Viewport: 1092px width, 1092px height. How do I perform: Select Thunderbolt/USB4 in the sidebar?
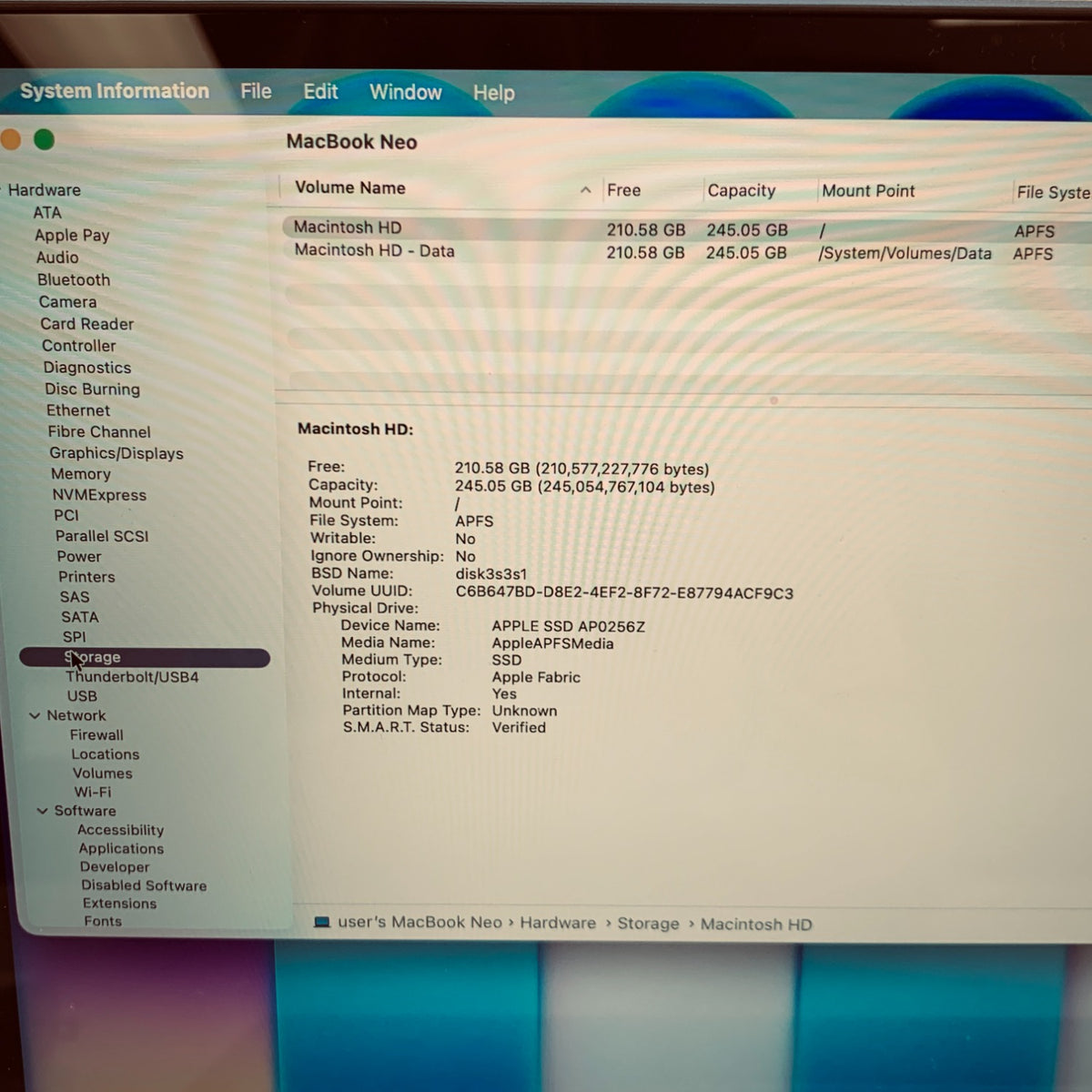click(x=132, y=677)
